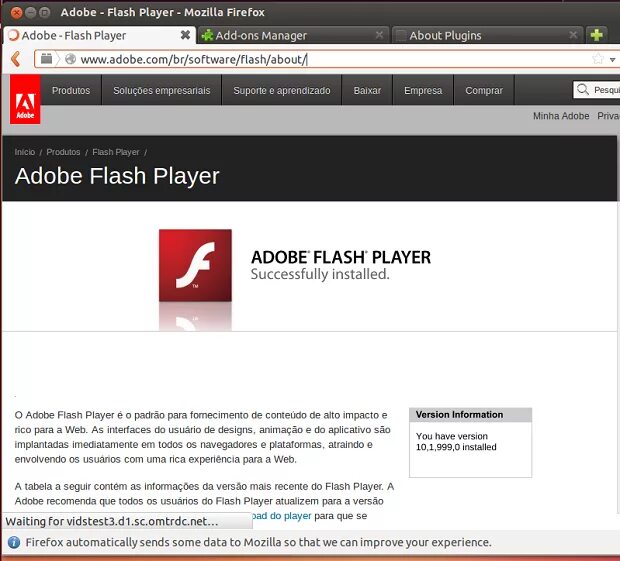Close the About Plugins tab
620x561 pixels.
[573, 35]
